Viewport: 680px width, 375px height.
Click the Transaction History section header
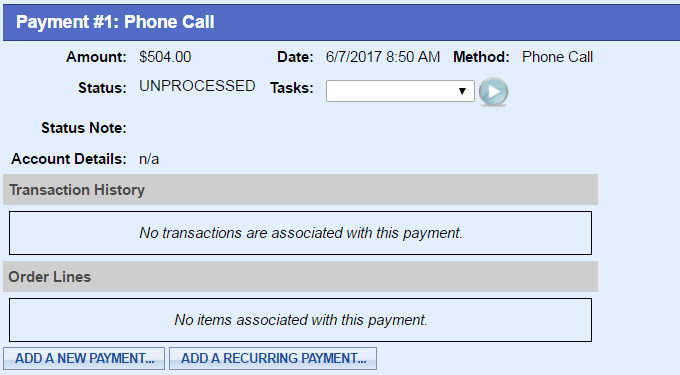301,190
